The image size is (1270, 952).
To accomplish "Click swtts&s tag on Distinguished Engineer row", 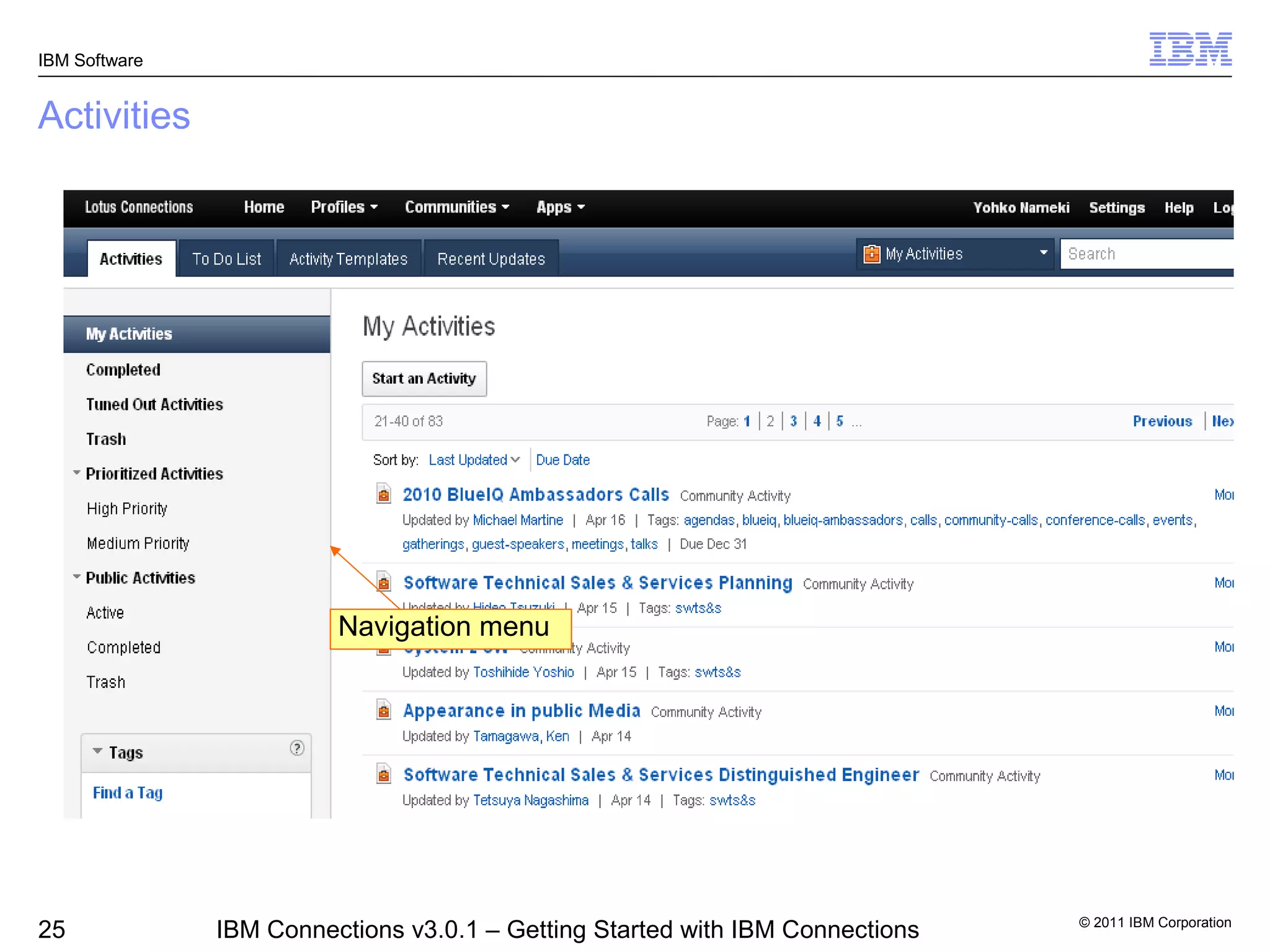I will (x=732, y=800).
